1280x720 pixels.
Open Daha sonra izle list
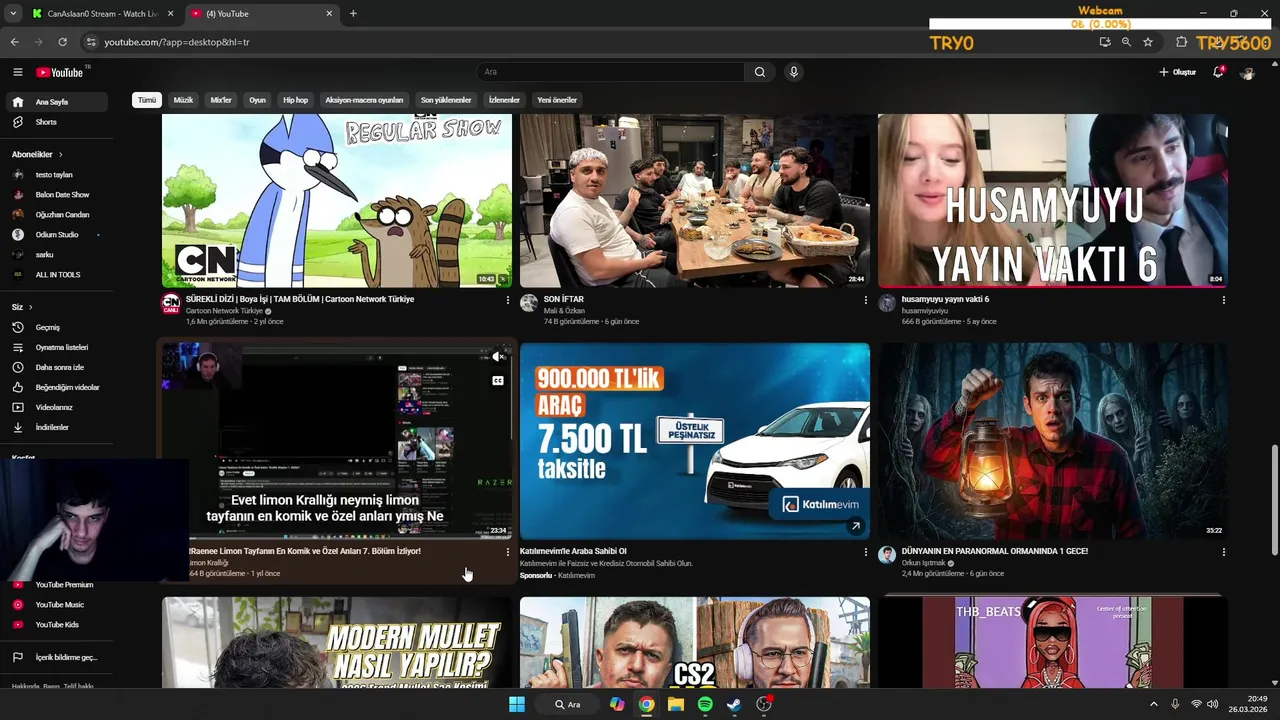point(58,367)
